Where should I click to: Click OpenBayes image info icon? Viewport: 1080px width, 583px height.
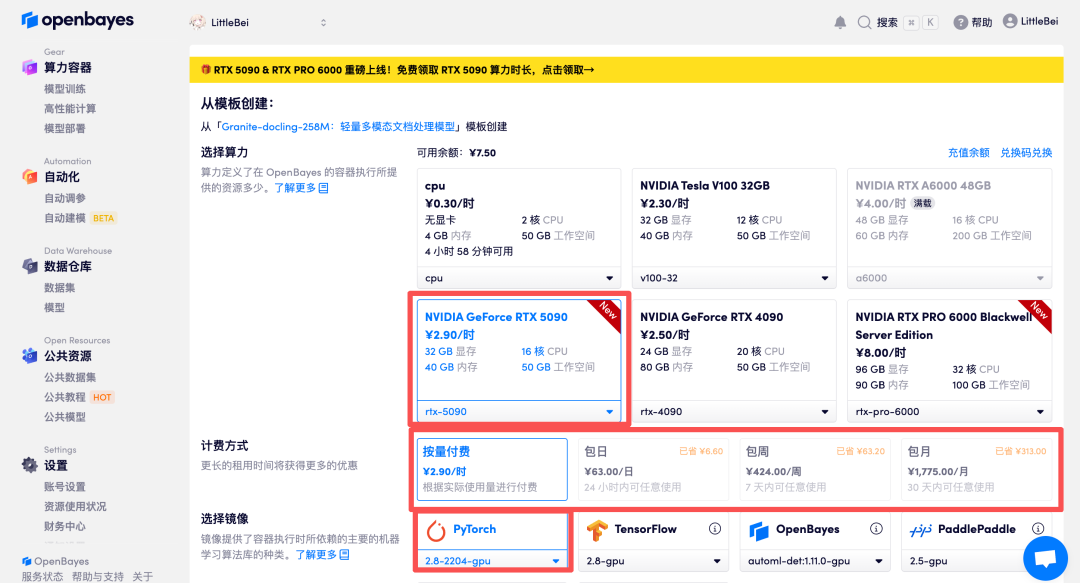click(876, 529)
